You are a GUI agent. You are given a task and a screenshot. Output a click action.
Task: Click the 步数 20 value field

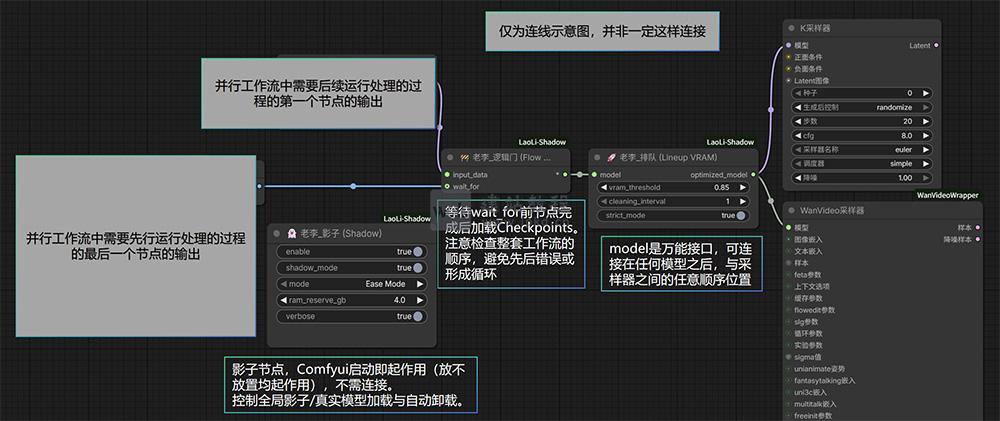click(x=861, y=121)
